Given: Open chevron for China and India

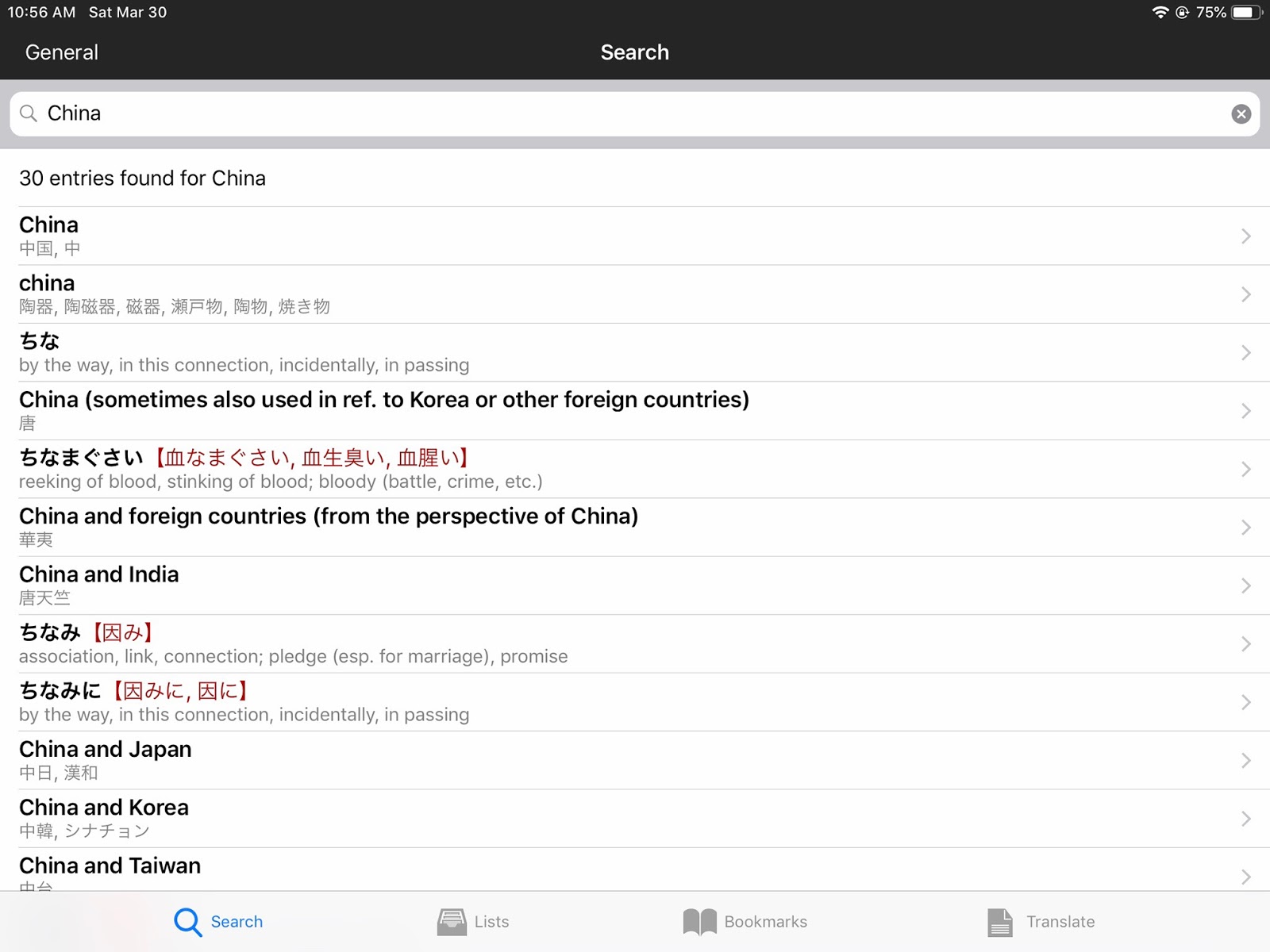Looking at the screenshot, I should [1245, 585].
